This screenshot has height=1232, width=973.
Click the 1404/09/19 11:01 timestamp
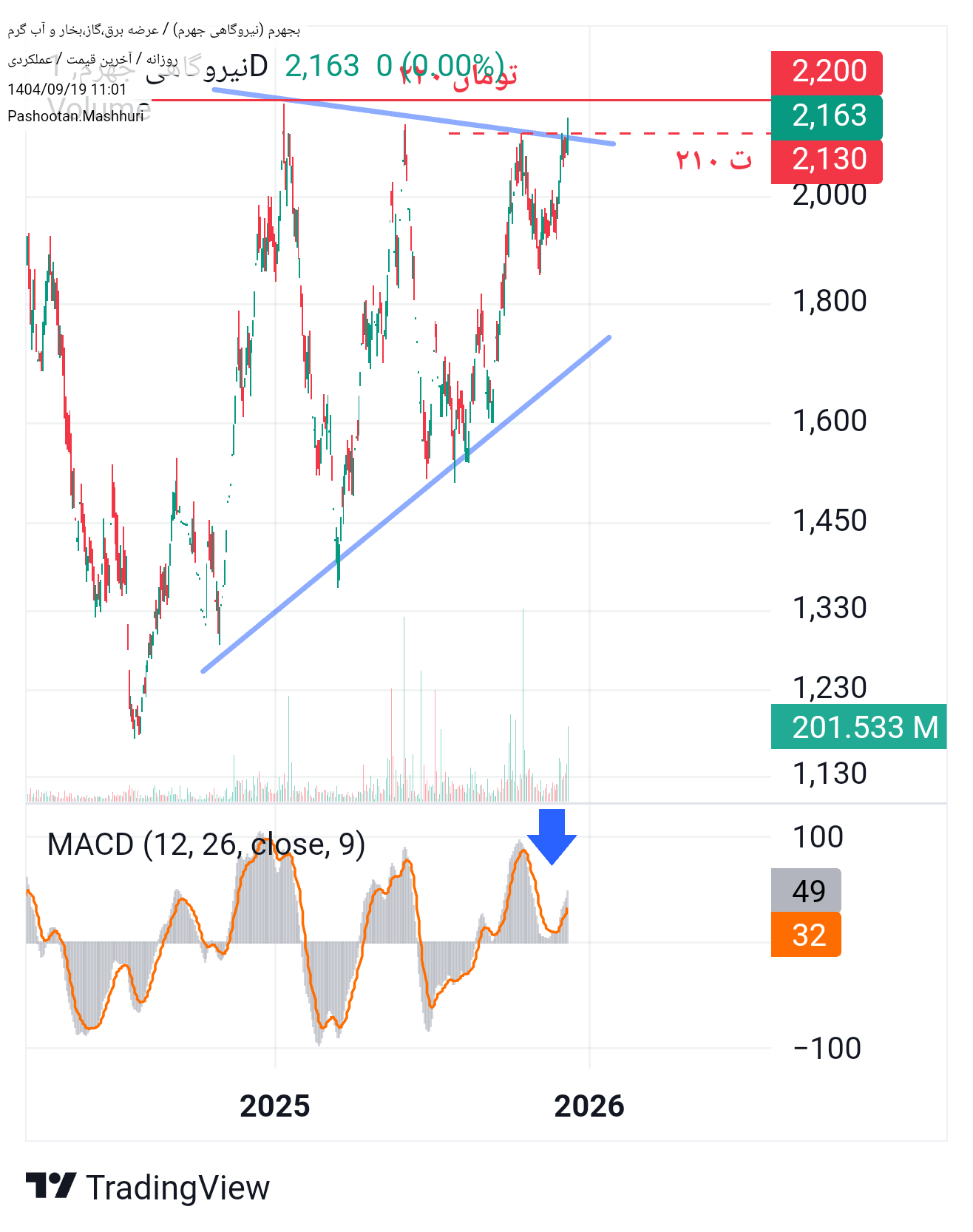tap(67, 89)
